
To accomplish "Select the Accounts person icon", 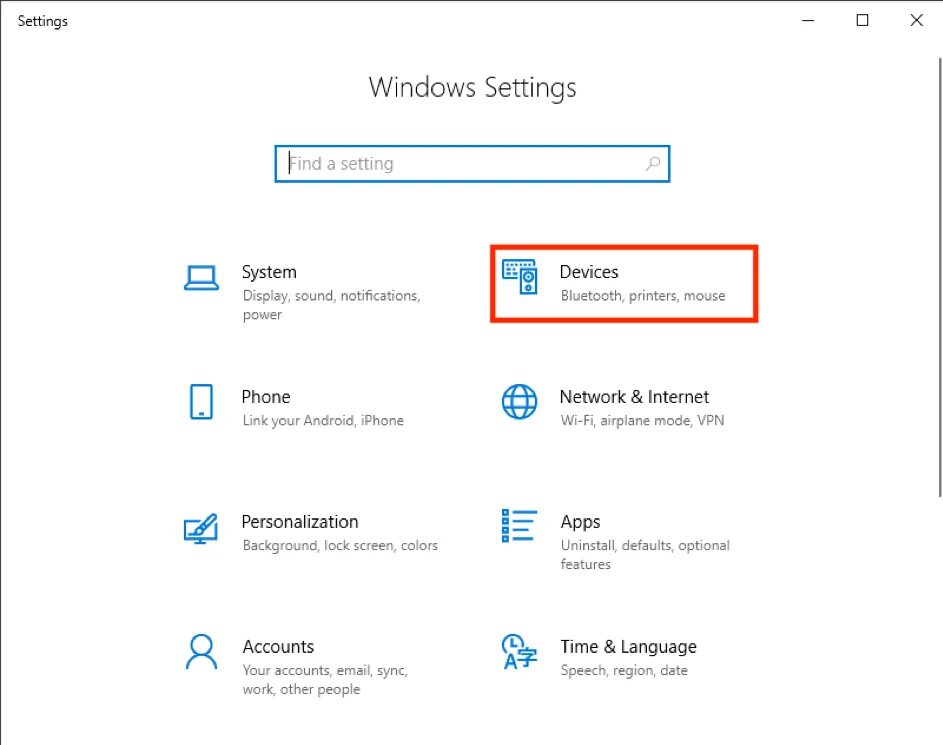I will pyautogui.click(x=201, y=652).
